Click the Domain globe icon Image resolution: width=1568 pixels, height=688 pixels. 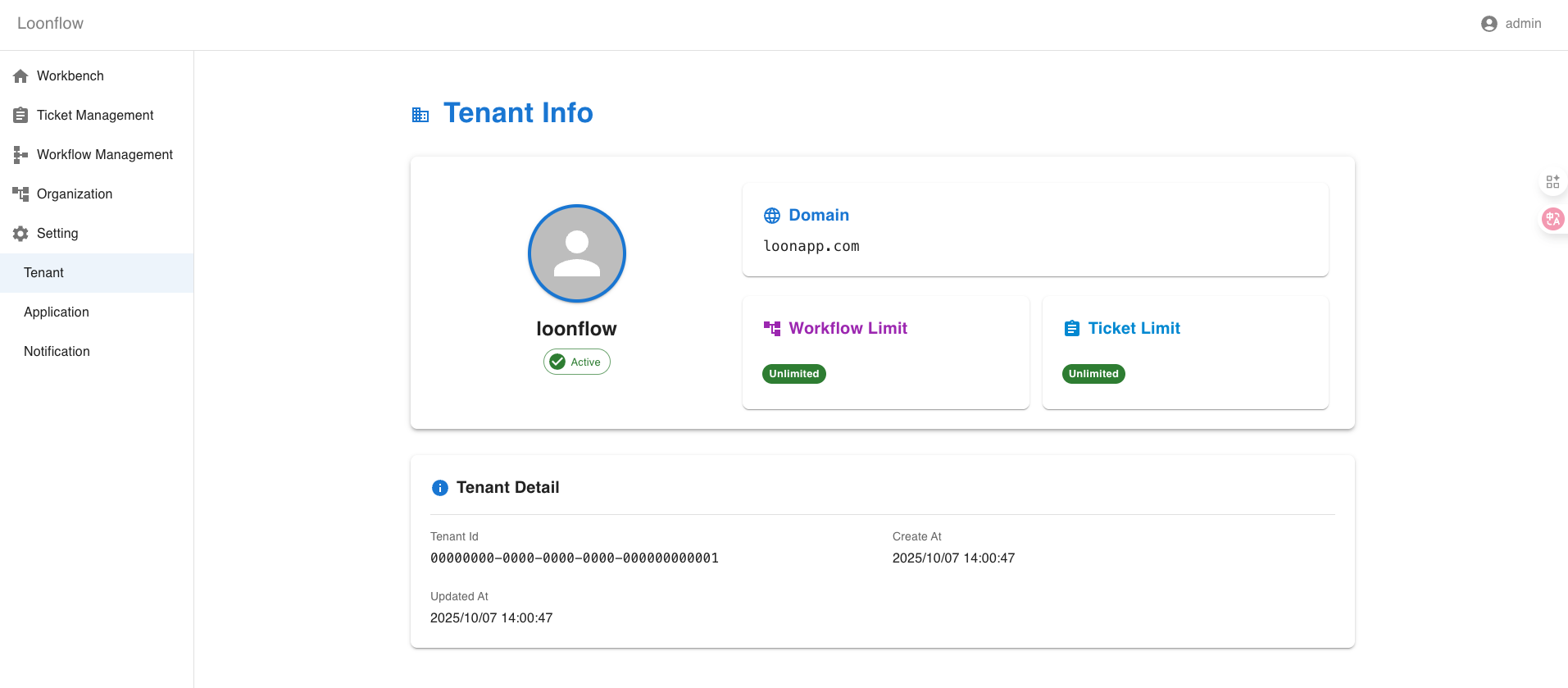coord(772,216)
